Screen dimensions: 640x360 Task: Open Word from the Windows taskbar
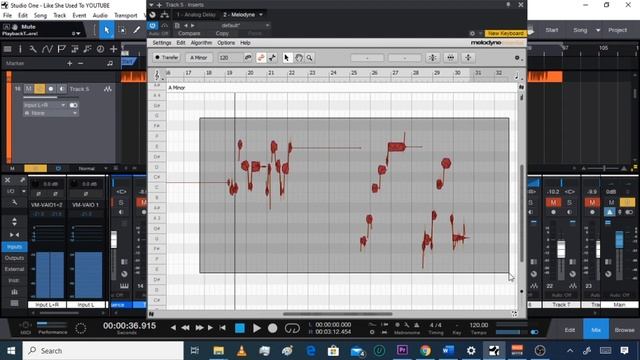point(448,351)
